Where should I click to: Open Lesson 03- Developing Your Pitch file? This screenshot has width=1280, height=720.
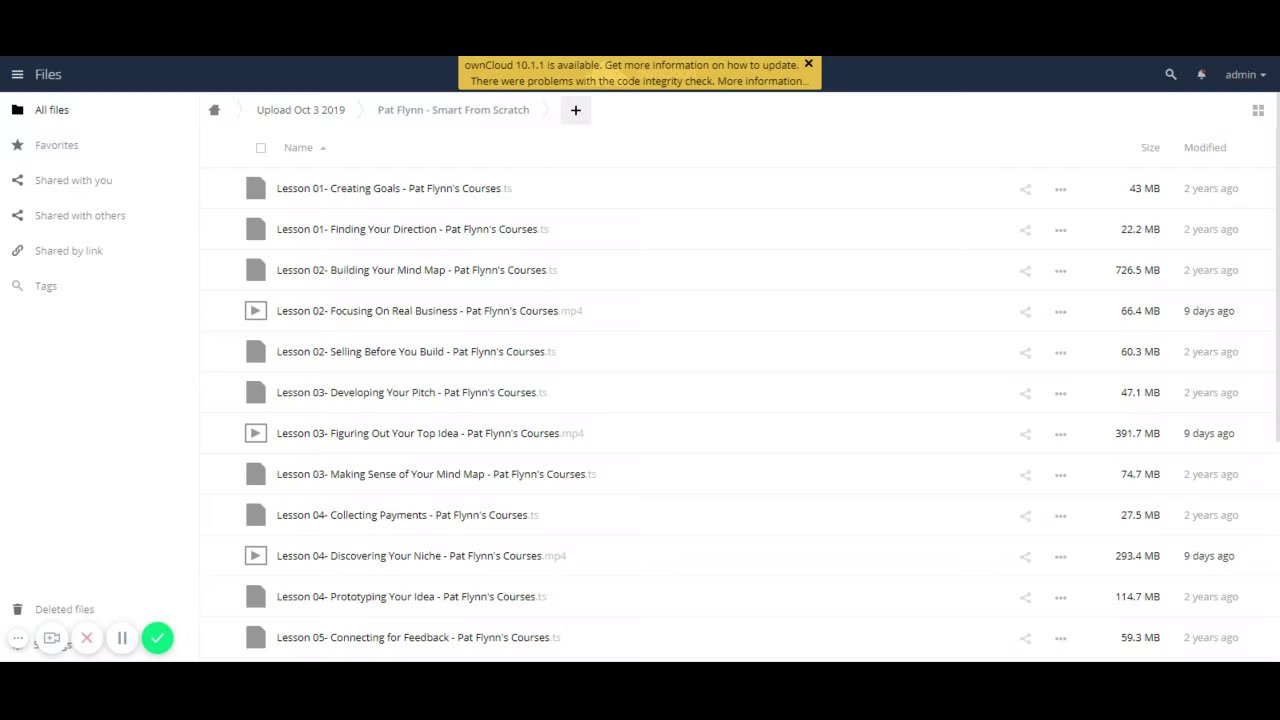[412, 392]
